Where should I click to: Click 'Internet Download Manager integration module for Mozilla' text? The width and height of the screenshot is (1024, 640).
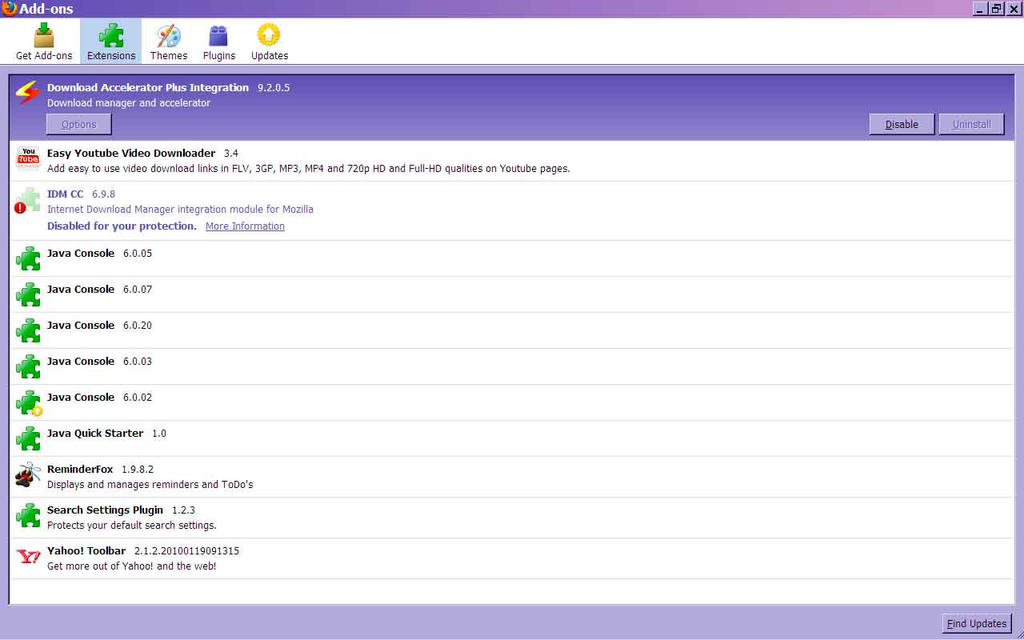(x=180, y=210)
